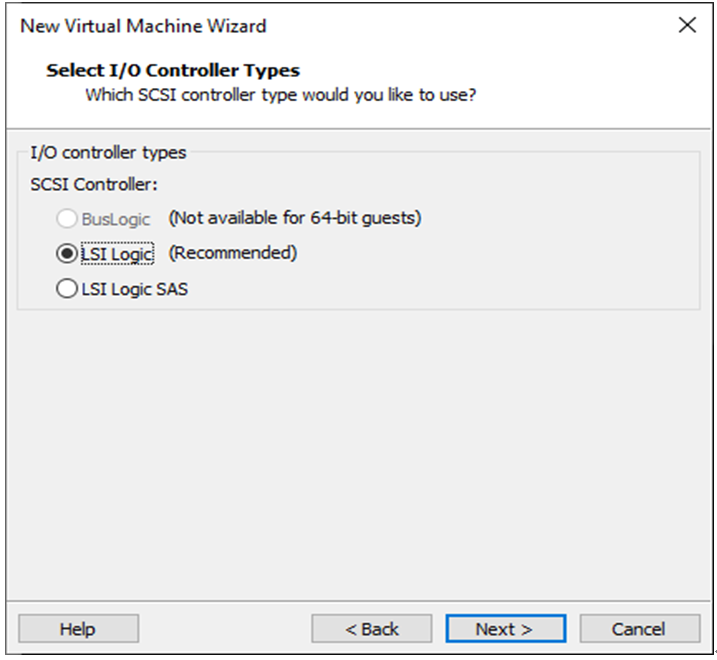Click the "Select I/O Controller Types" heading
The image size is (717, 660).
pos(173,71)
